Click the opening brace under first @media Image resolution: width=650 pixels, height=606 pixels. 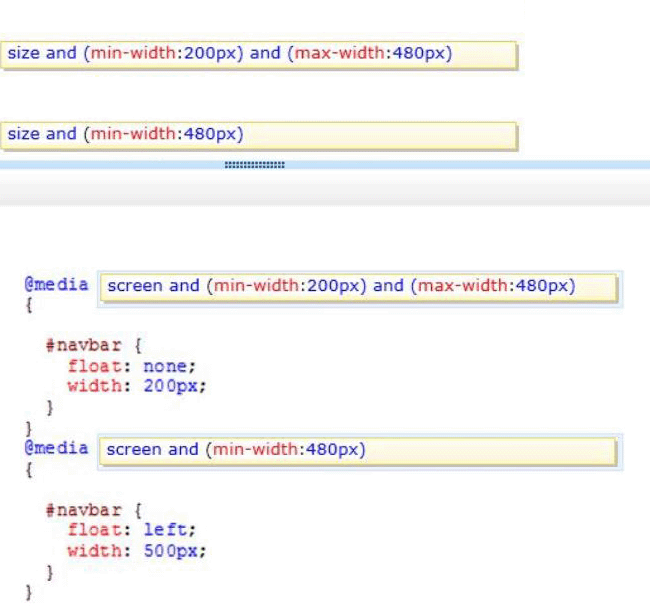[29, 305]
